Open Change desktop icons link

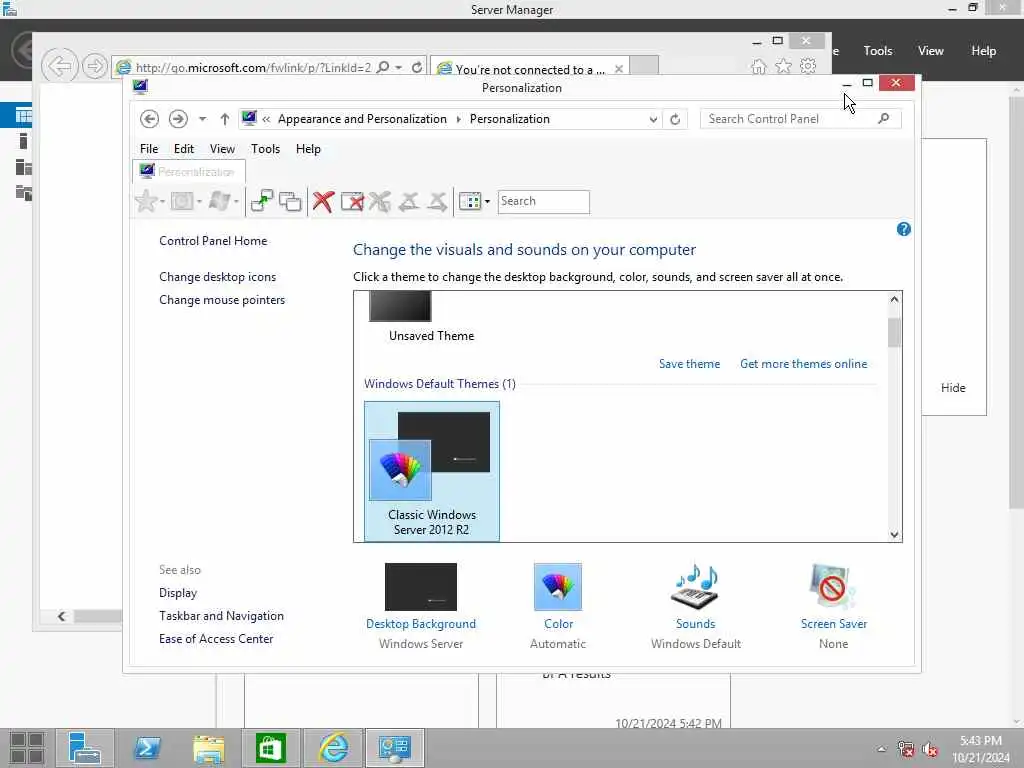point(217,277)
